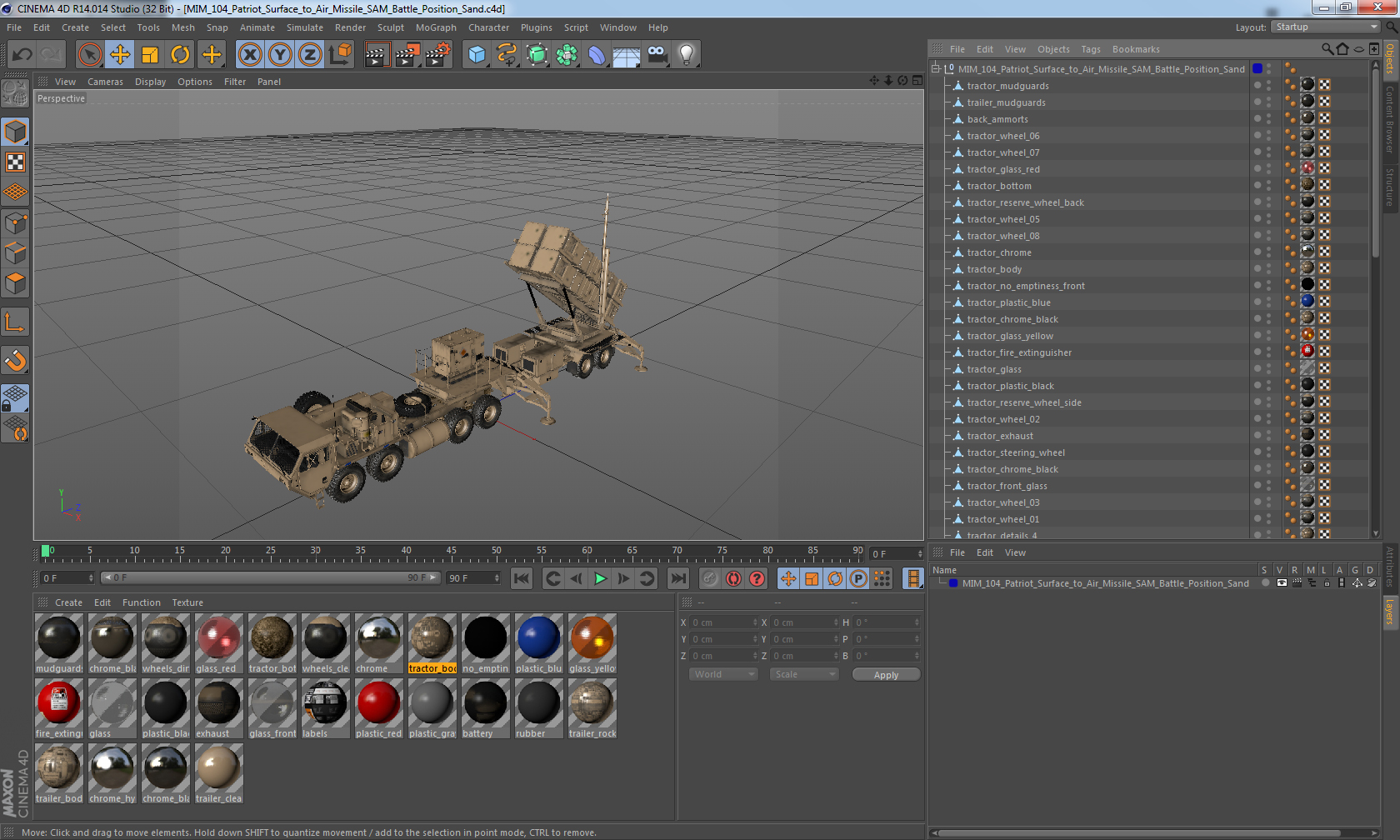
Task: Select the tractor_glass_red object
Action: [1003, 169]
